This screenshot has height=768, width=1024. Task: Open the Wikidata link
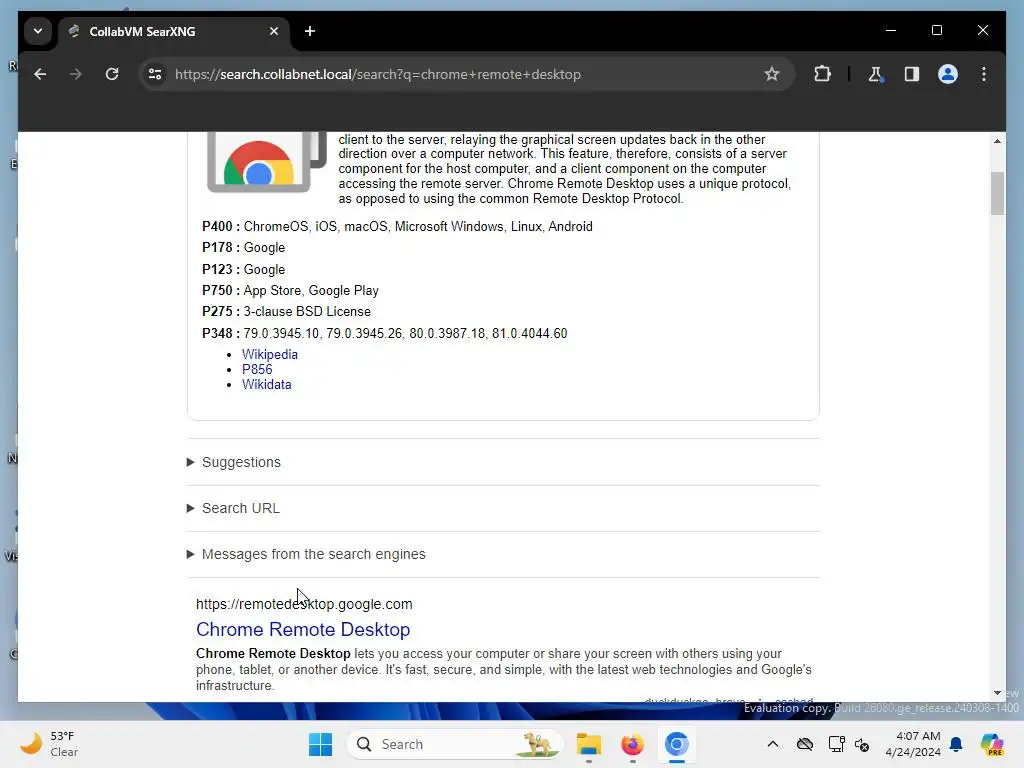click(x=266, y=385)
